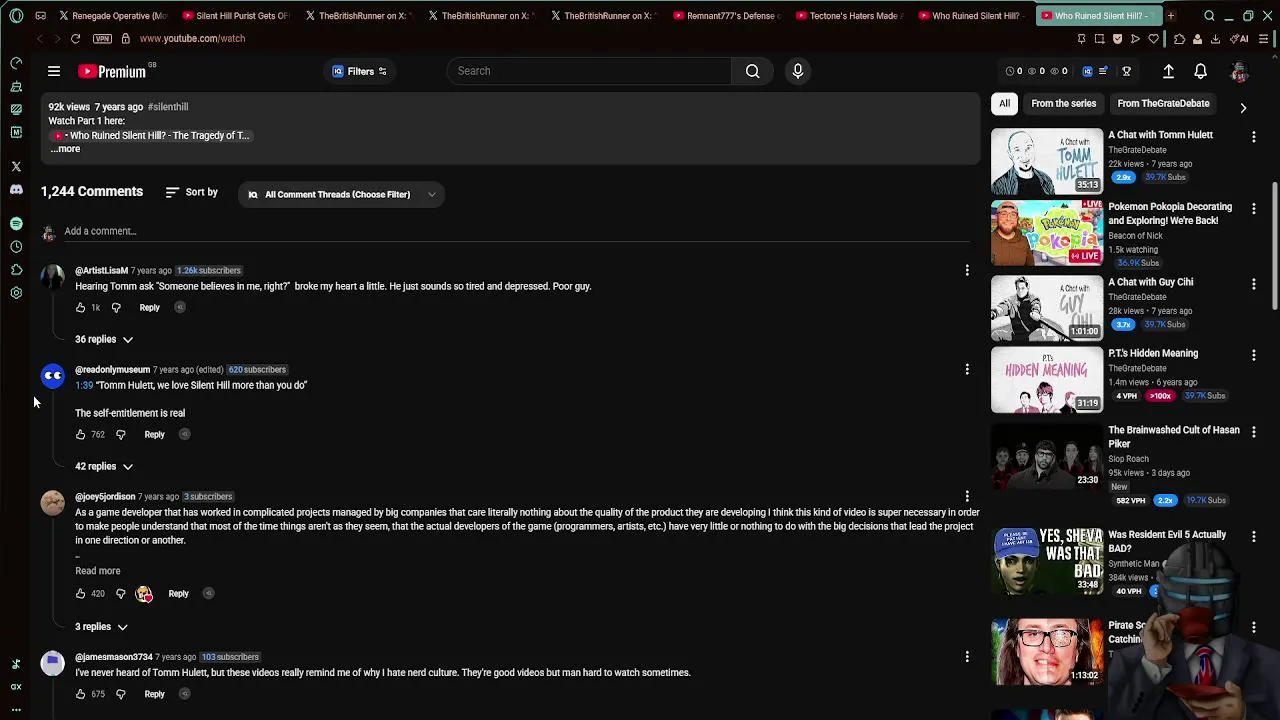
Task: Click the upload arrow icon
Action: [1168, 71]
